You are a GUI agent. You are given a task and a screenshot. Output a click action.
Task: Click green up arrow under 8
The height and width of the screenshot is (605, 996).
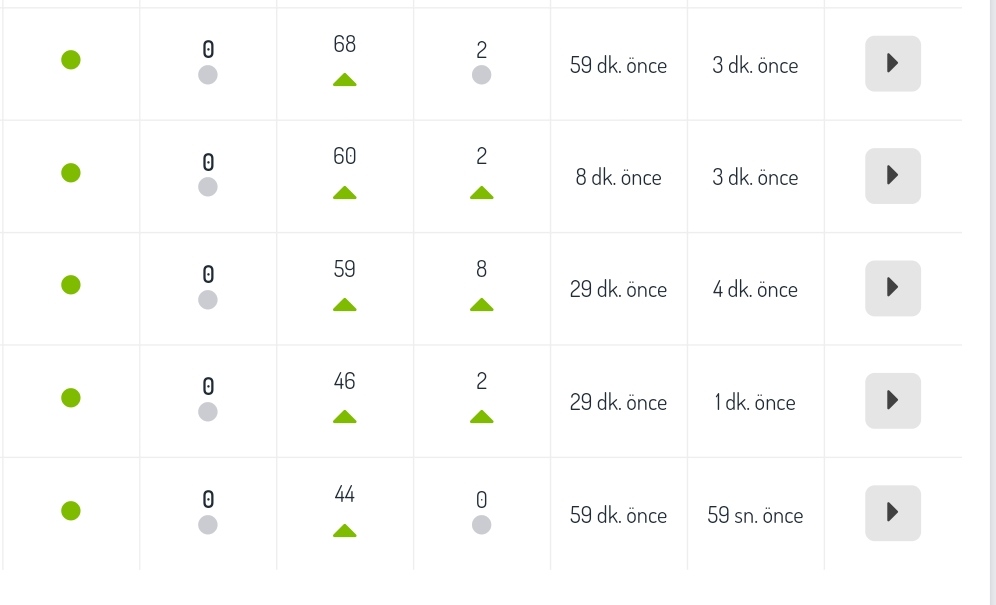pyautogui.click(x=481, y=305)
